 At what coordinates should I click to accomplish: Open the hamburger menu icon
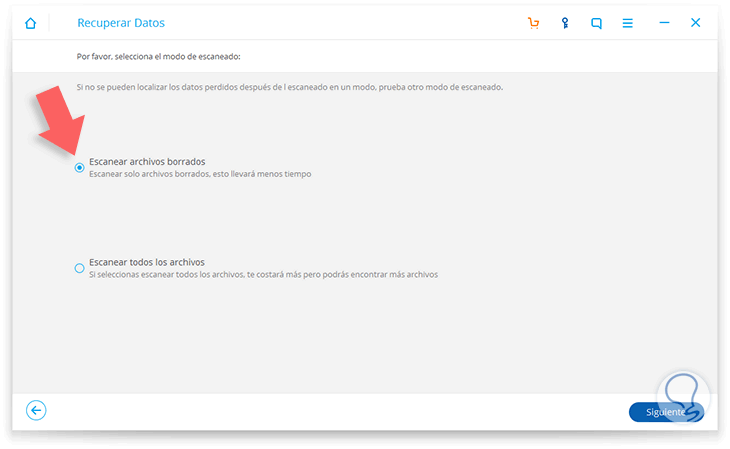pos(628,23)
